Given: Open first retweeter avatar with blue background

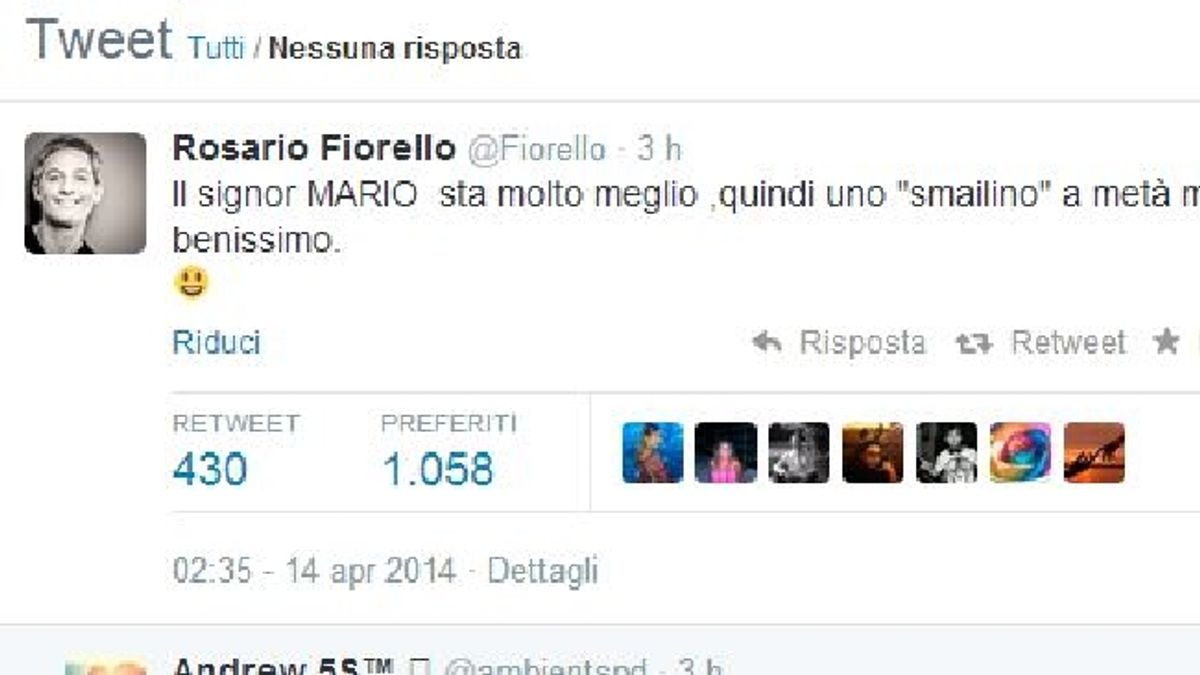Looking at the screenshot, I should click(x=653, y=452).
